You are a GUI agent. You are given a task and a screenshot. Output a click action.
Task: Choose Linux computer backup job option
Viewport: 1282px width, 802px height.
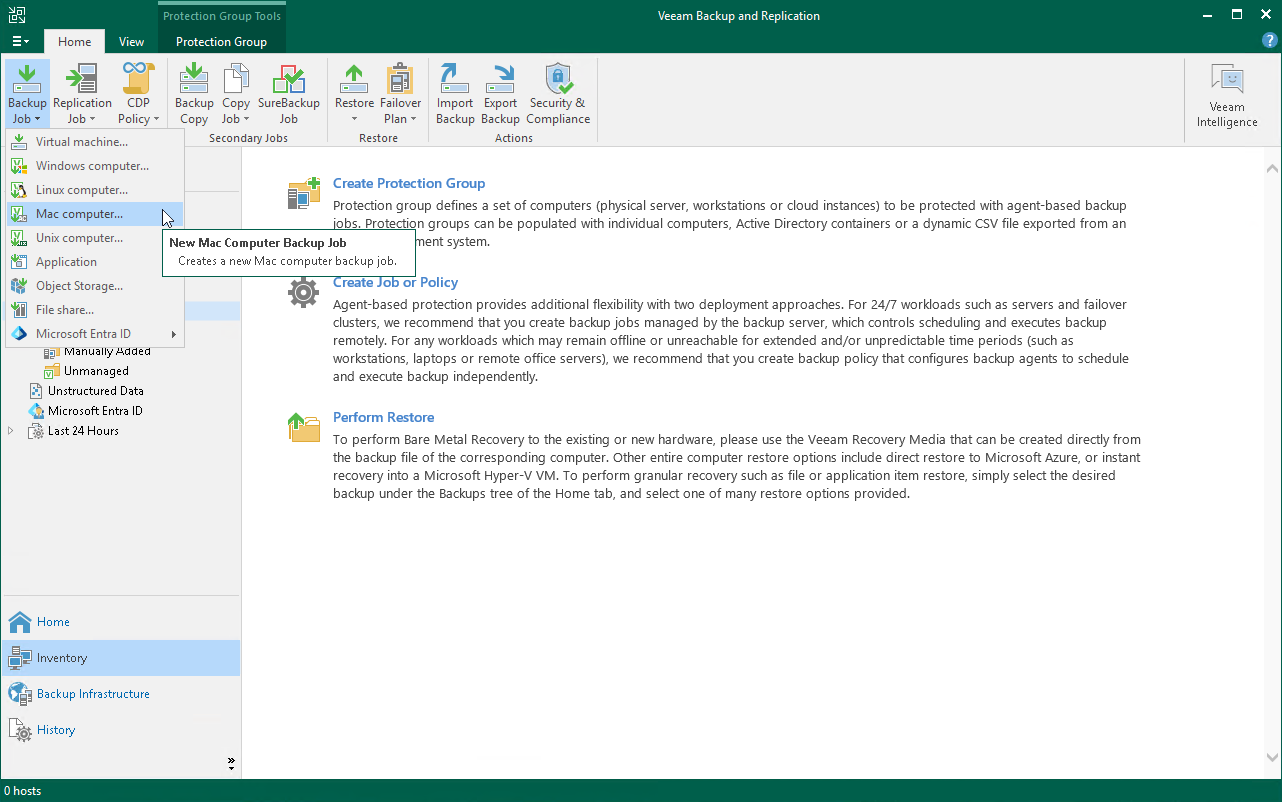point(83,189)
